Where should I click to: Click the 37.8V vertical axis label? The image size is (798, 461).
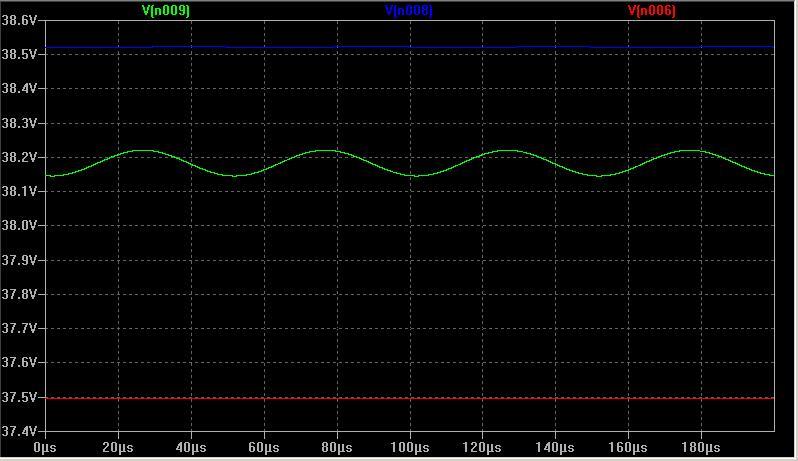click(19, 294)
